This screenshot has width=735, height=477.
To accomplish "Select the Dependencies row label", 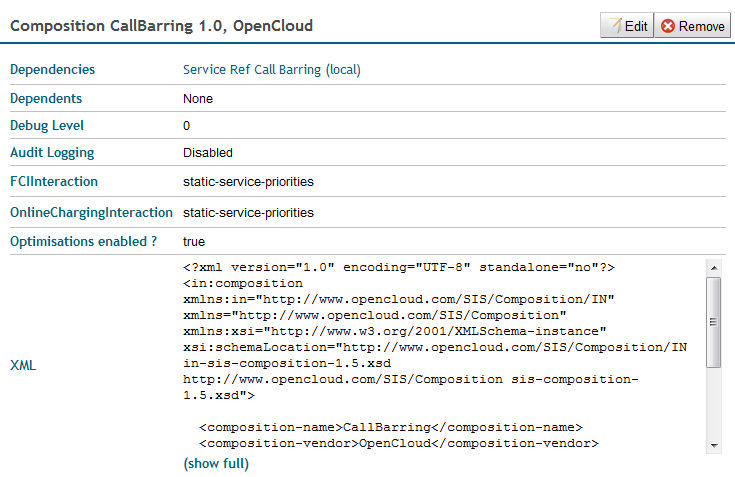I will tap(53, 70).
